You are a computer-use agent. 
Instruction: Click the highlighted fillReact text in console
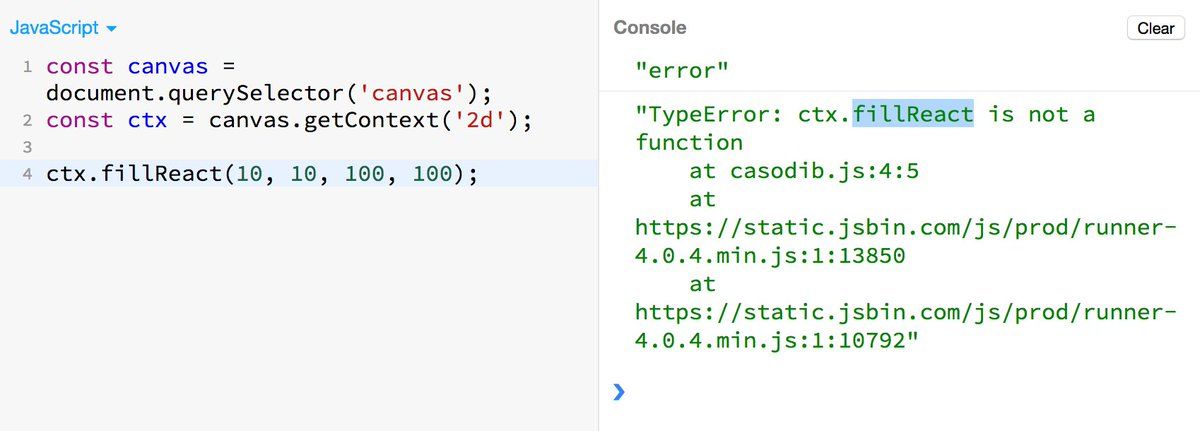click(x=913, y=114)
